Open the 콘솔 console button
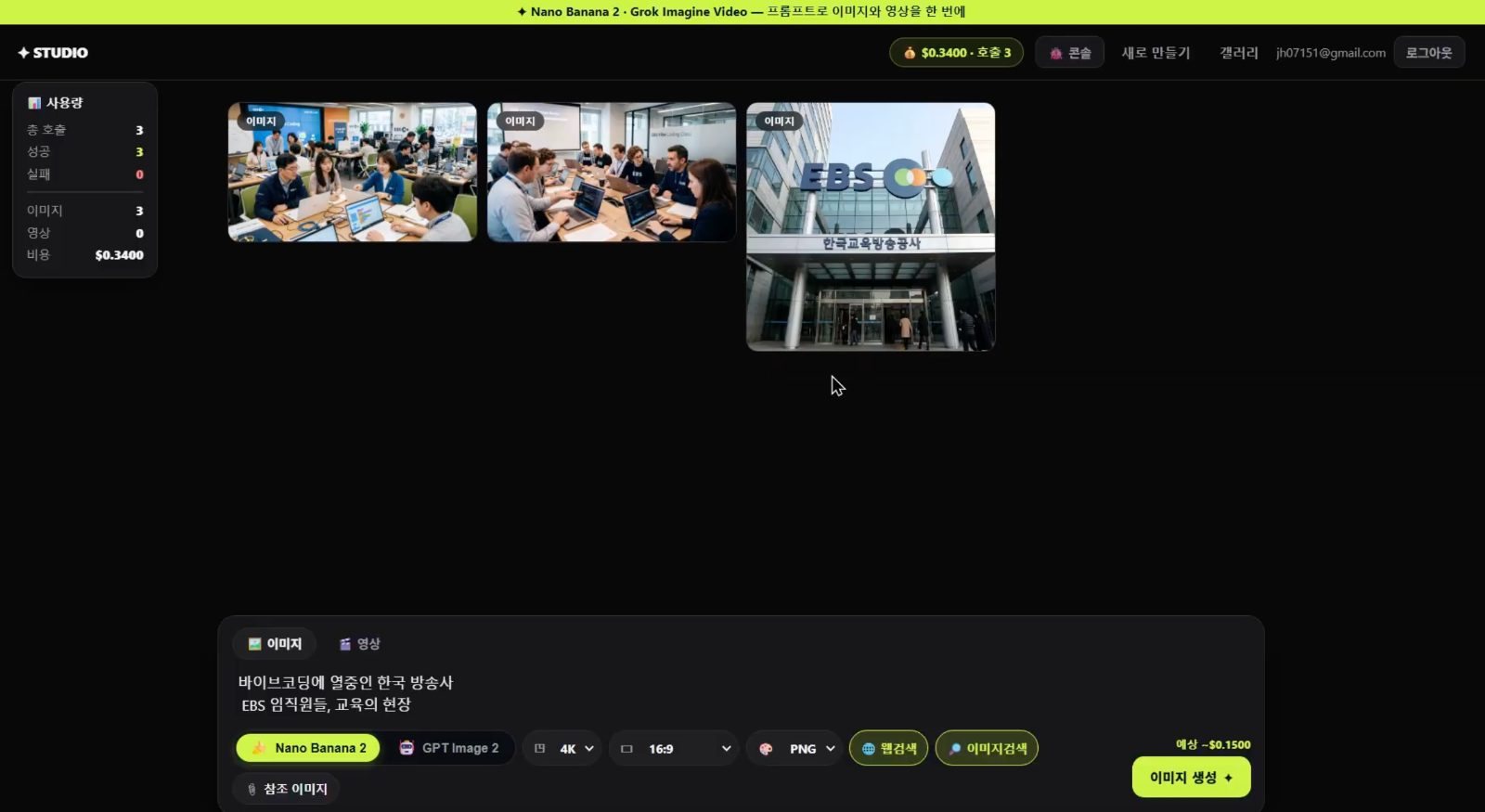The image size is (1485, 812). (x=1069, y=53)
